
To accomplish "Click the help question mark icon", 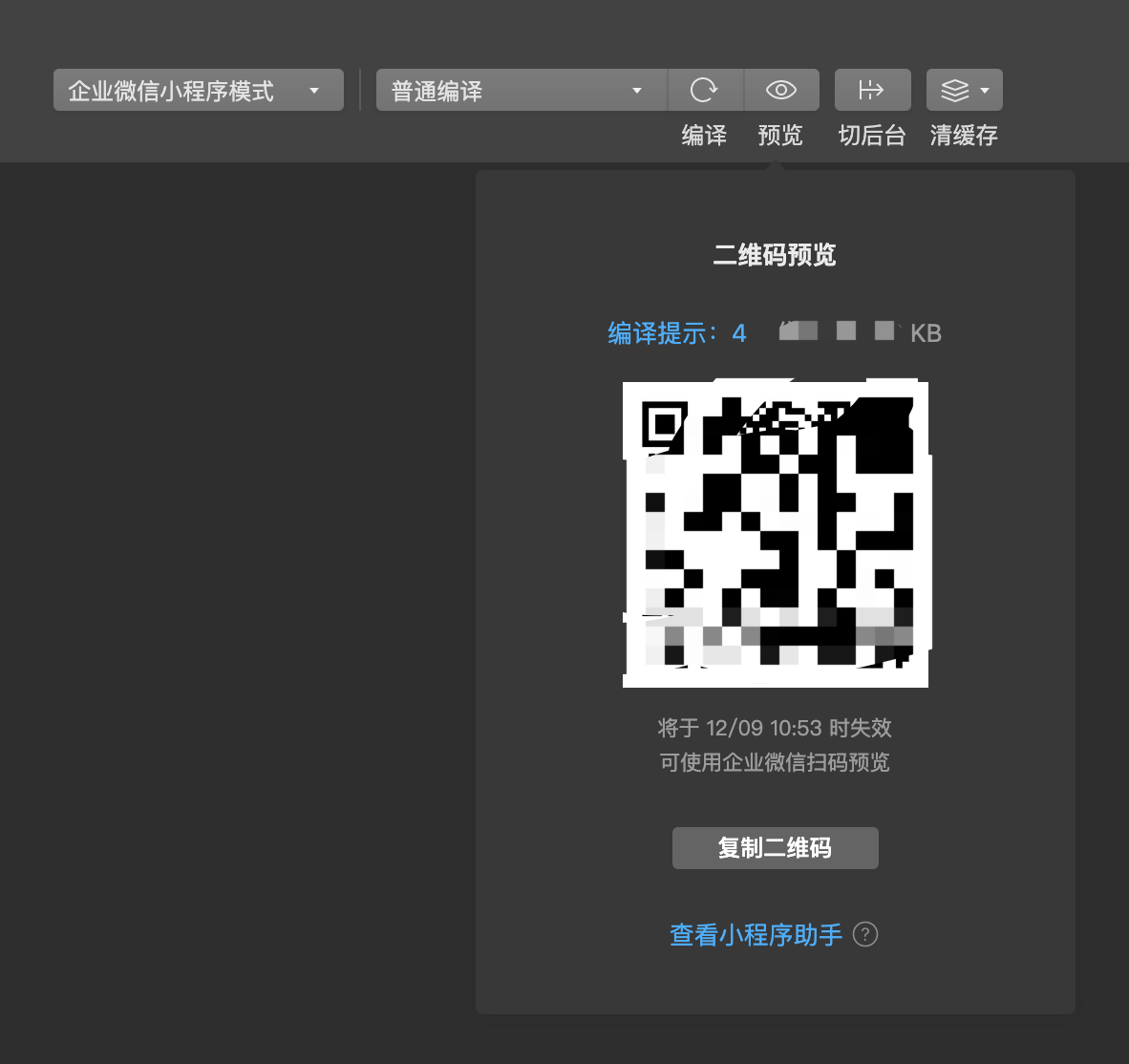I will click(865, 934).
